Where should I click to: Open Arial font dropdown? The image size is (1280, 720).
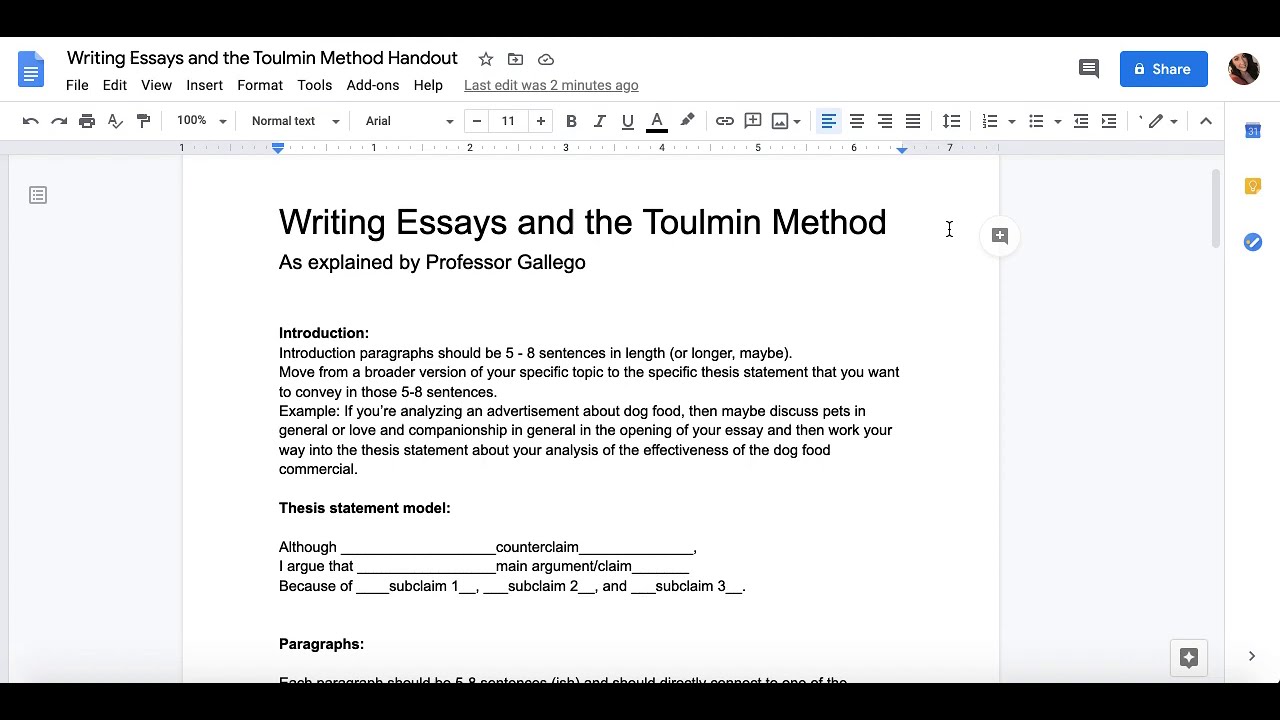[x=409, y=121]
